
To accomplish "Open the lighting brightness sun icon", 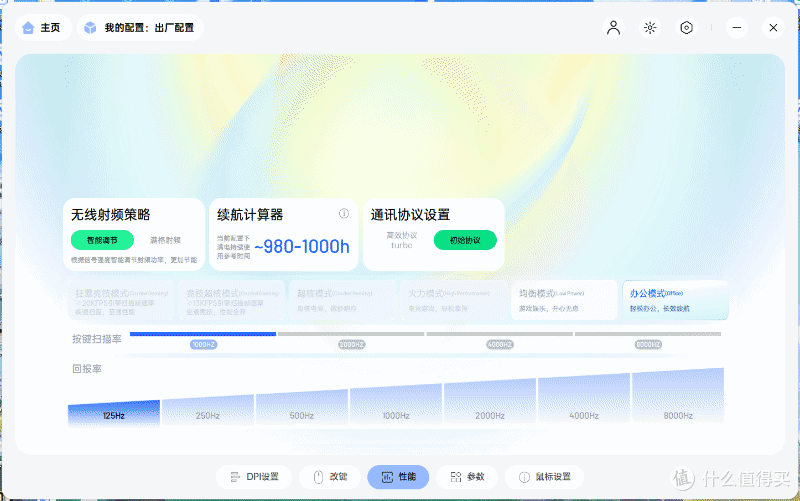I will (650, 28).
